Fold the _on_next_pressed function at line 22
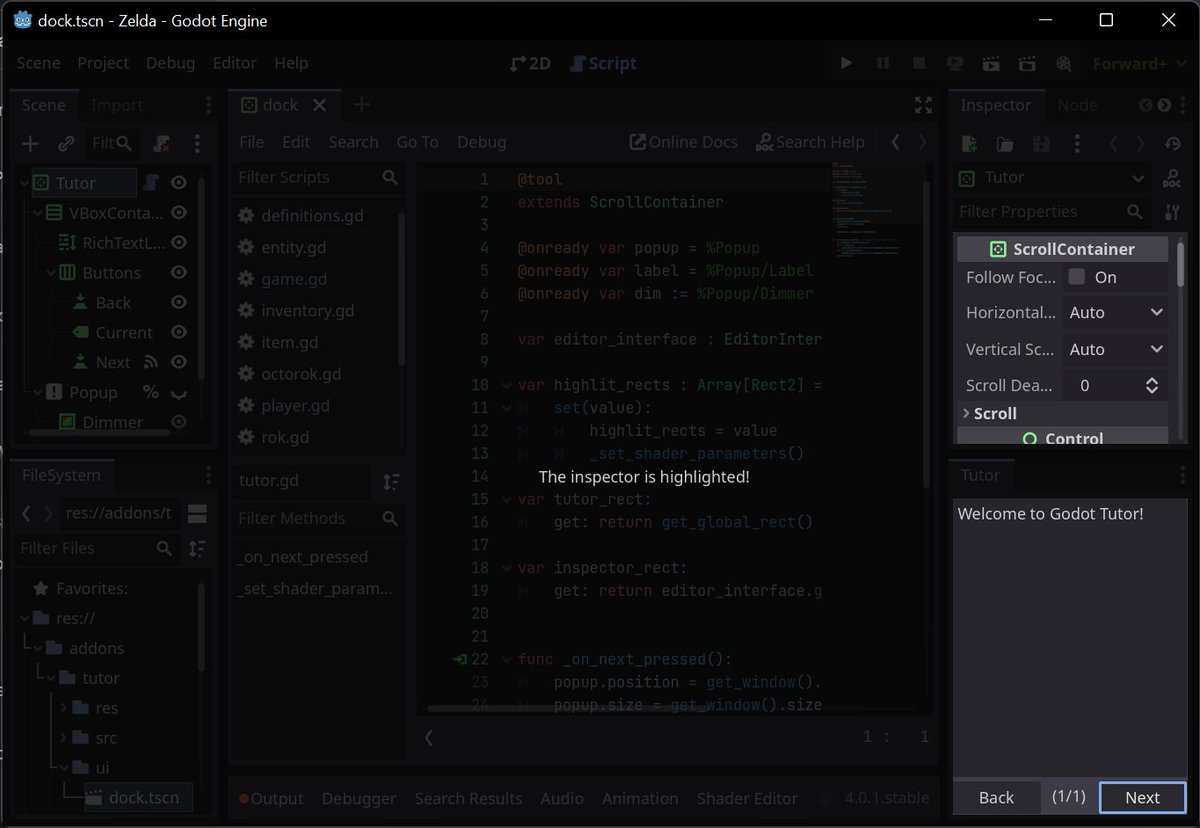The image size is (1200, 828). [506, 659]
